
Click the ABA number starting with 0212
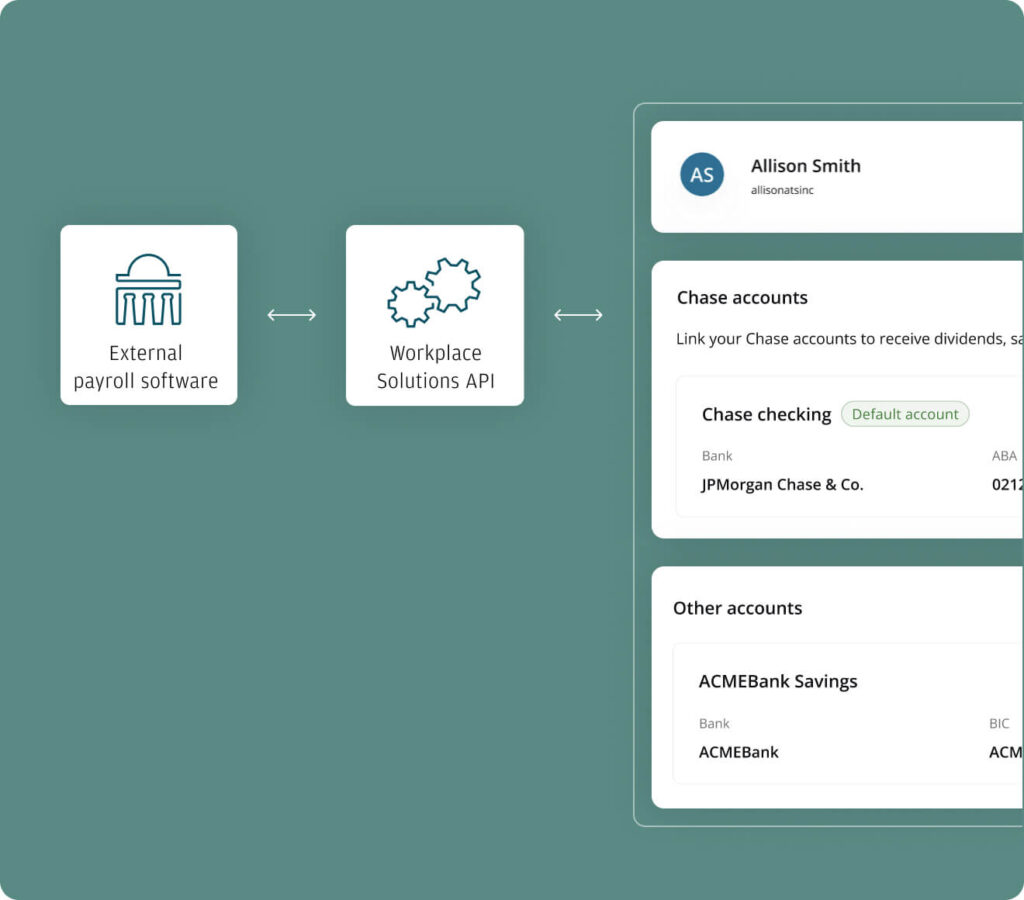[x=1006, y=485]
